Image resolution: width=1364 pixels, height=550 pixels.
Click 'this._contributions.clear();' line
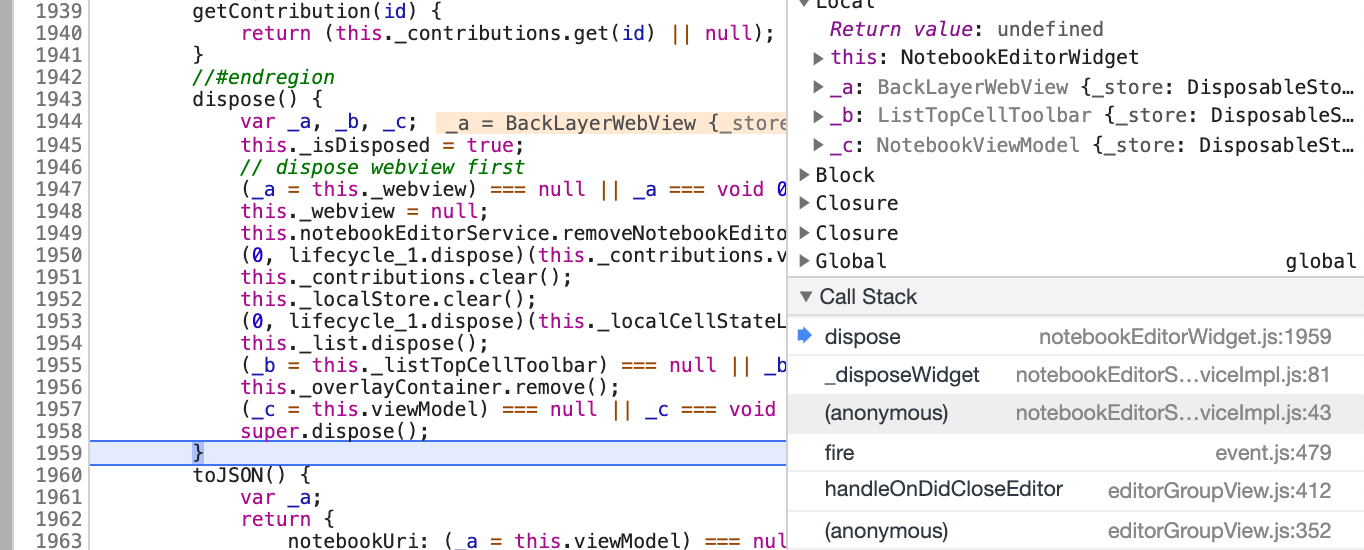[406, 277]
